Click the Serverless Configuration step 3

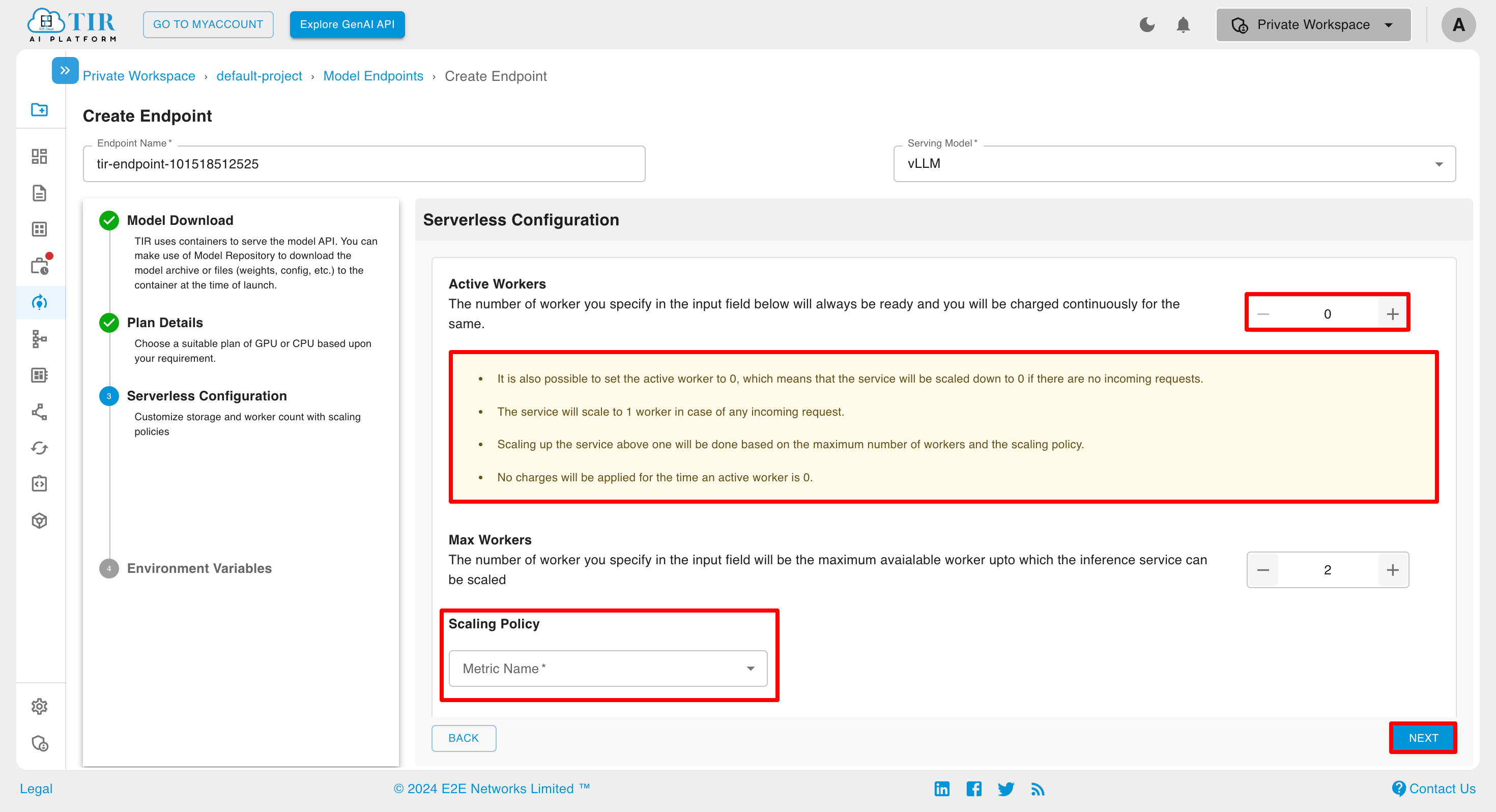pyautogui.click(x=206, y=396)
